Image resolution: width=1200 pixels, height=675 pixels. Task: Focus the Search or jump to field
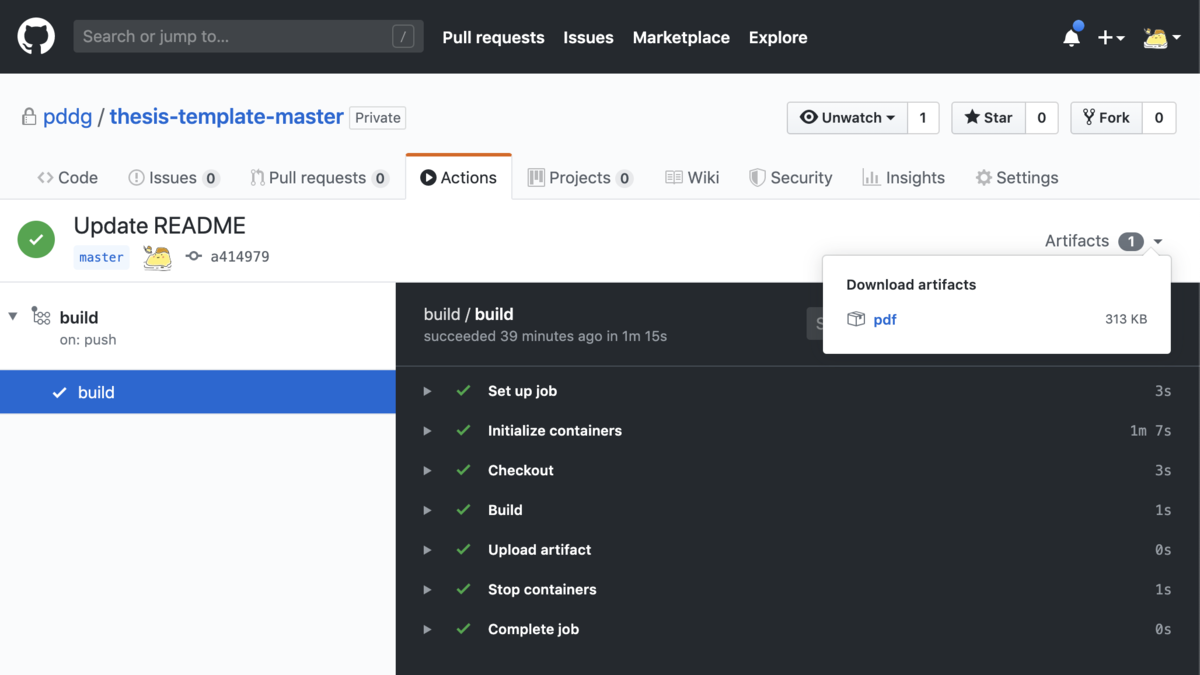(248, 37)
